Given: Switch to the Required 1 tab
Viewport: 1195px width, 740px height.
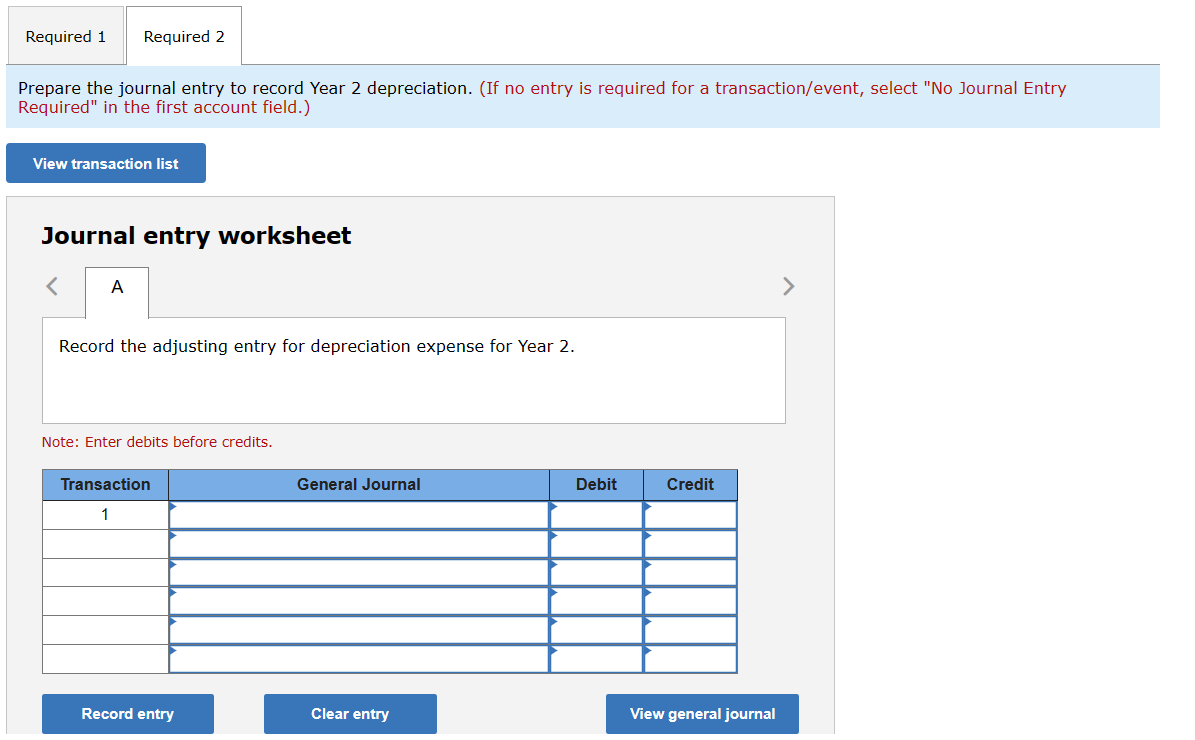Looking at the screenshot, I should point(65,36).
